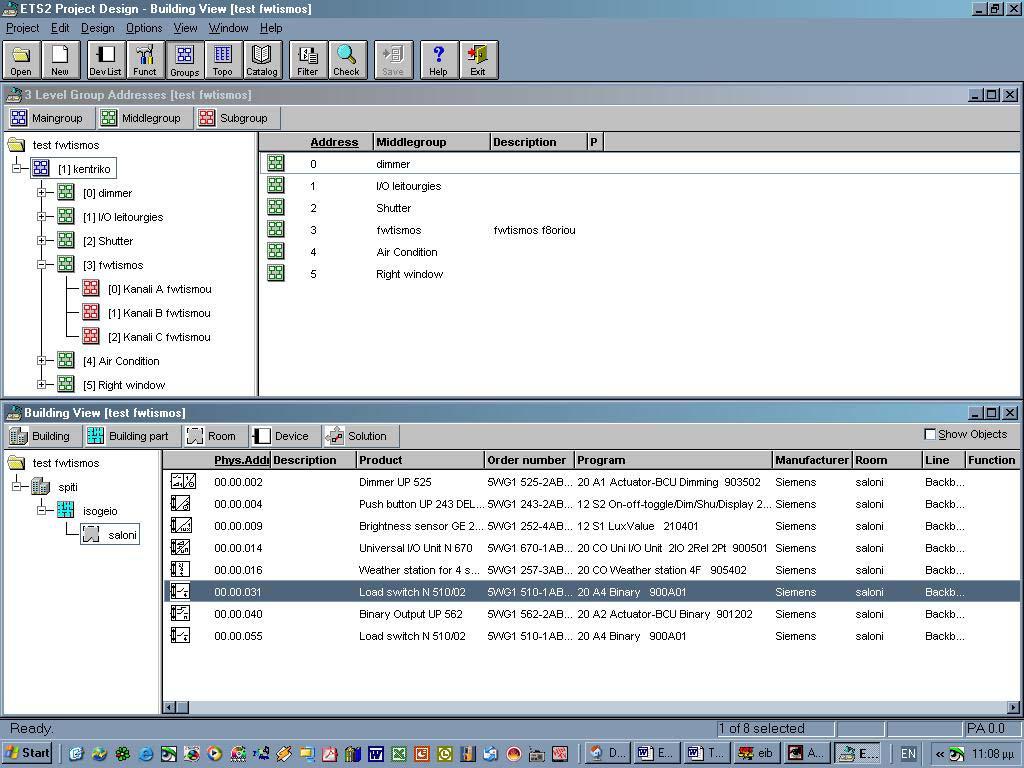Collapse the spiti building node
1024x768 pixels.
coord(17,487)
